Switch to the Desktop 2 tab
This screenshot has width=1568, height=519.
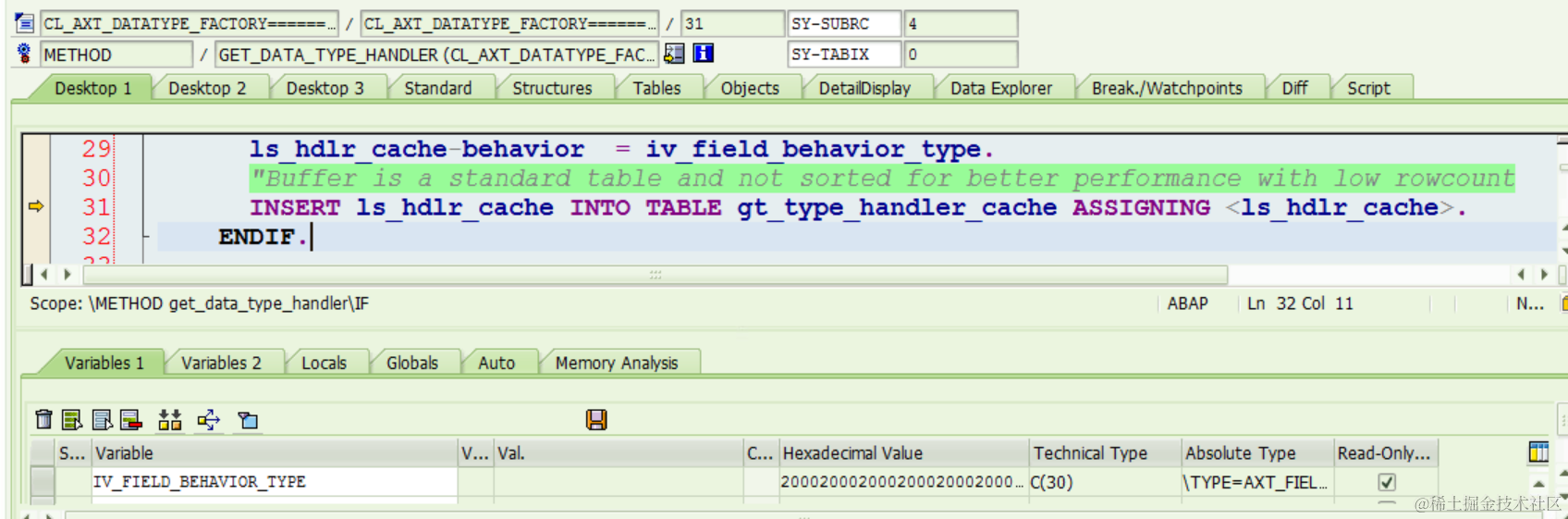207,88
